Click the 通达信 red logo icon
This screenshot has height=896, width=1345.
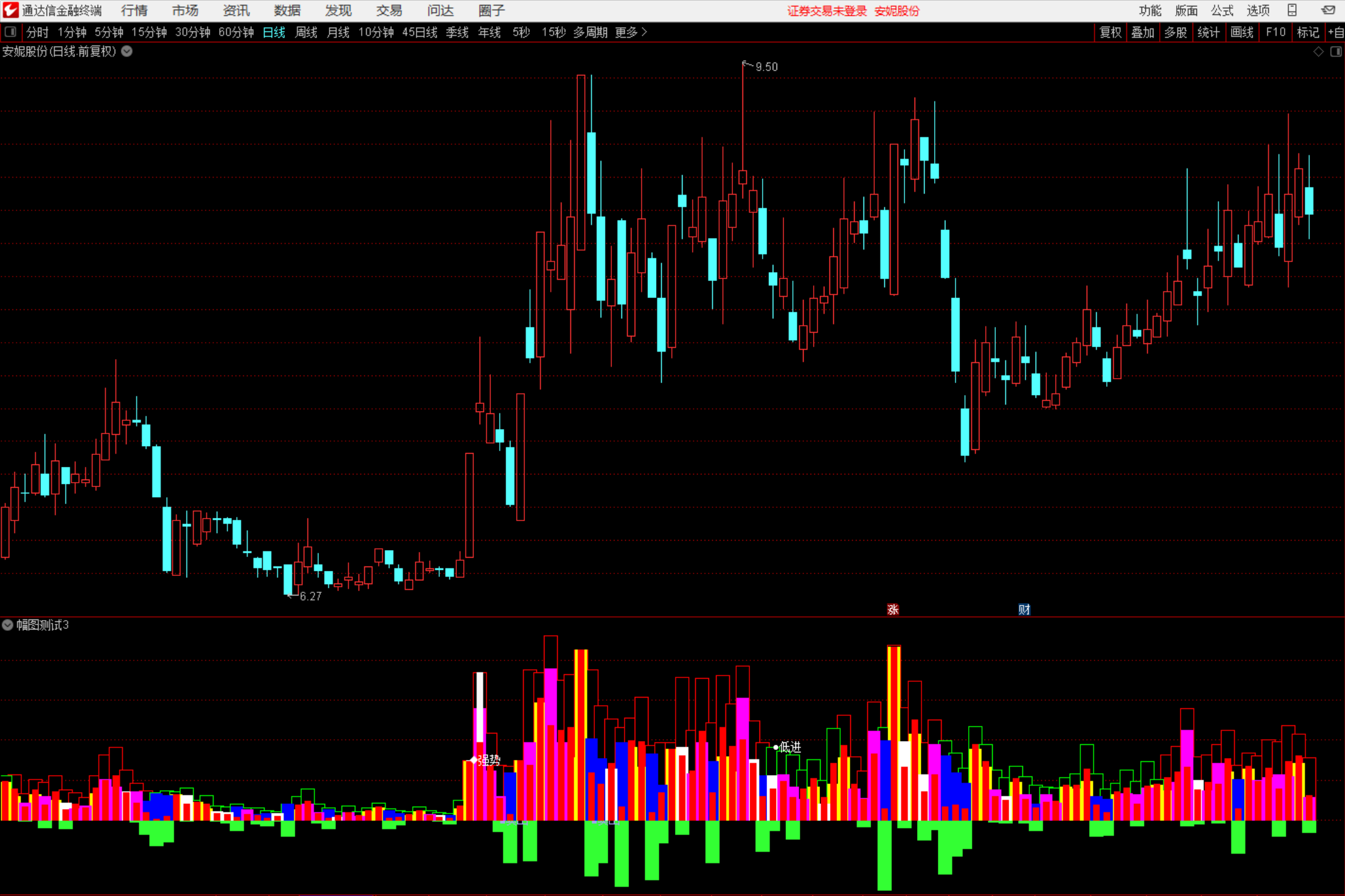pos(11,10)
